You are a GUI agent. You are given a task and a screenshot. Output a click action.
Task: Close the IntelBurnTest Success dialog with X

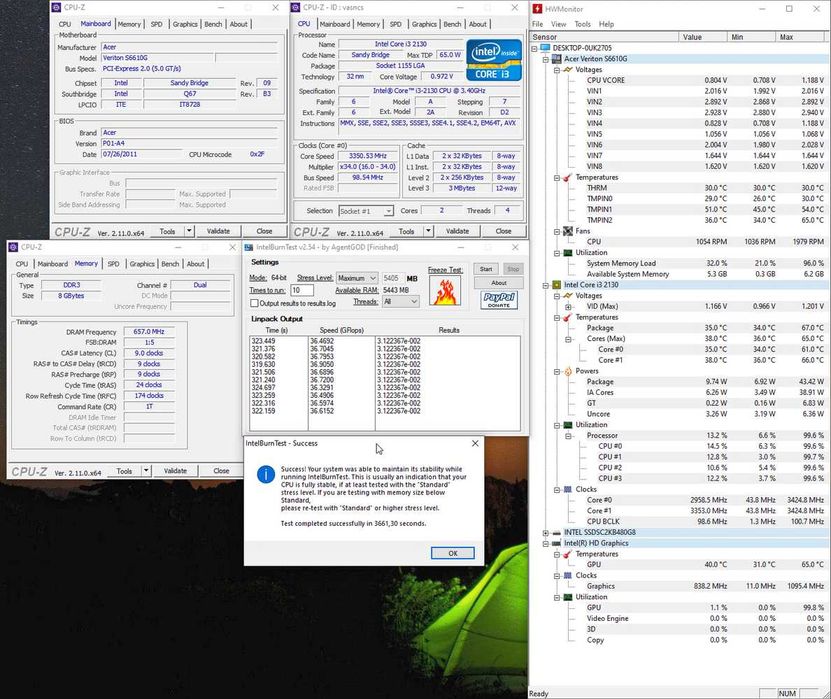475,444
